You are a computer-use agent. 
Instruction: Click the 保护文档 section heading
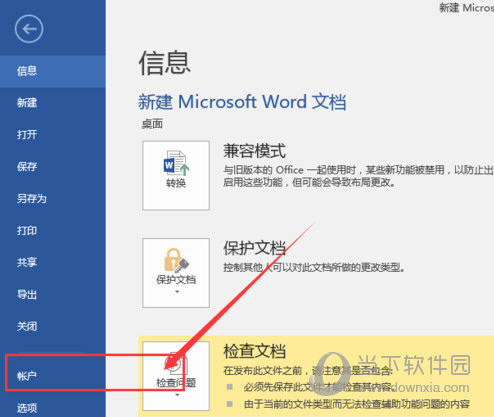point(254,248)
